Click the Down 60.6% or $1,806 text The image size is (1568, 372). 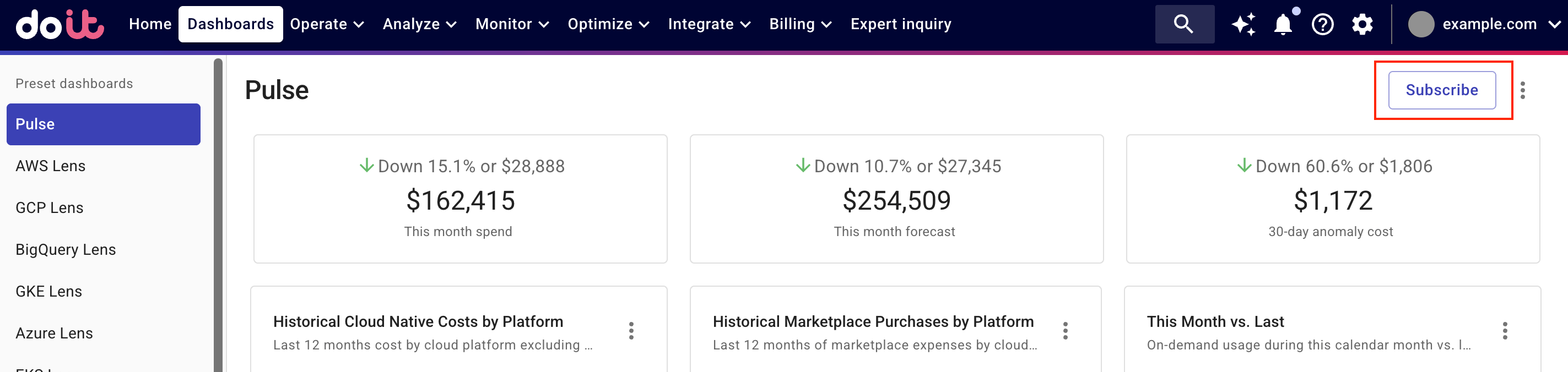pos(1343,167)
